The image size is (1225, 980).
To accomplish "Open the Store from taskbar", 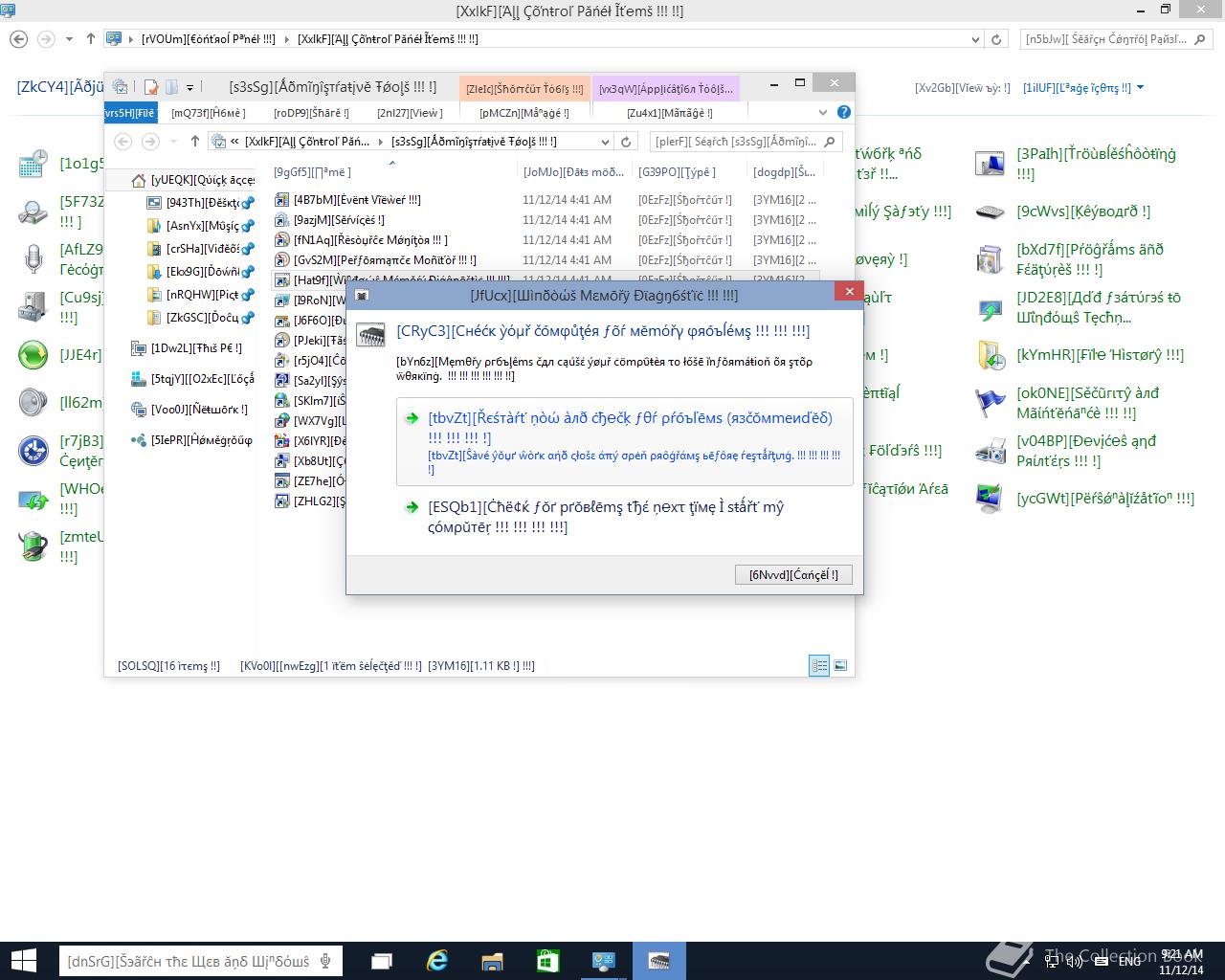I will (547, 961).
